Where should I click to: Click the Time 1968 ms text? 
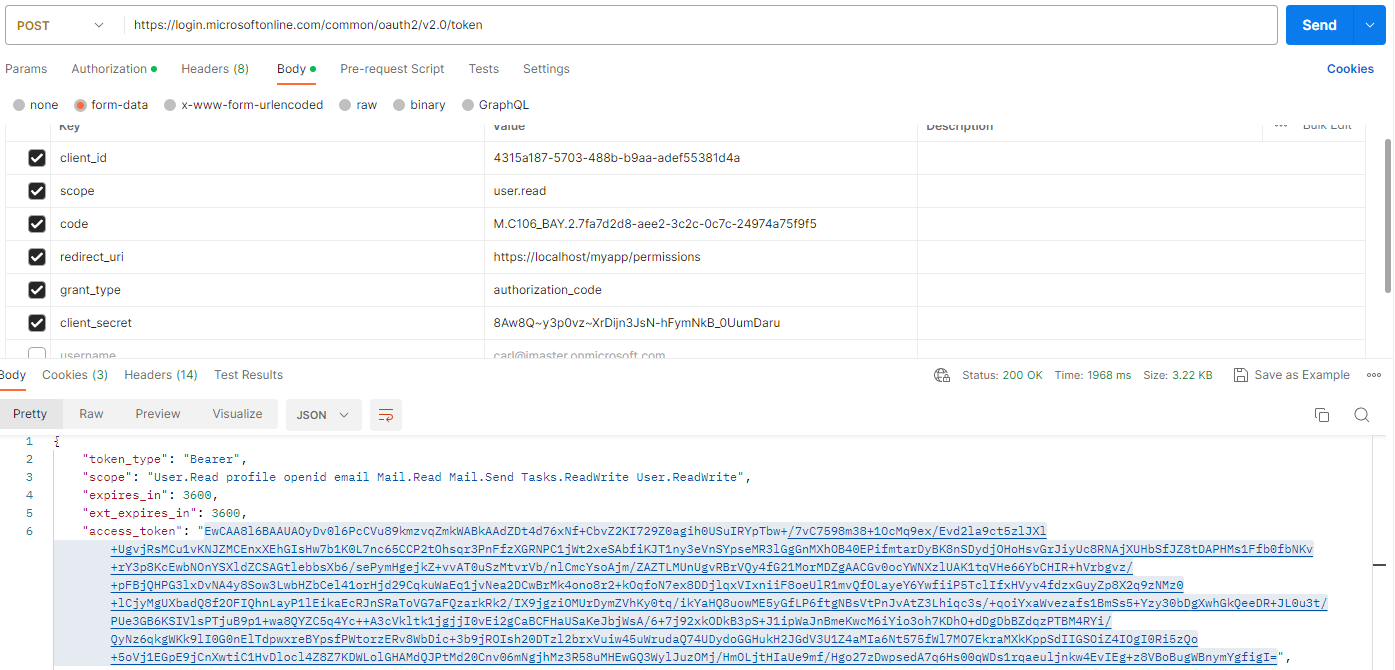[1093, 375]
